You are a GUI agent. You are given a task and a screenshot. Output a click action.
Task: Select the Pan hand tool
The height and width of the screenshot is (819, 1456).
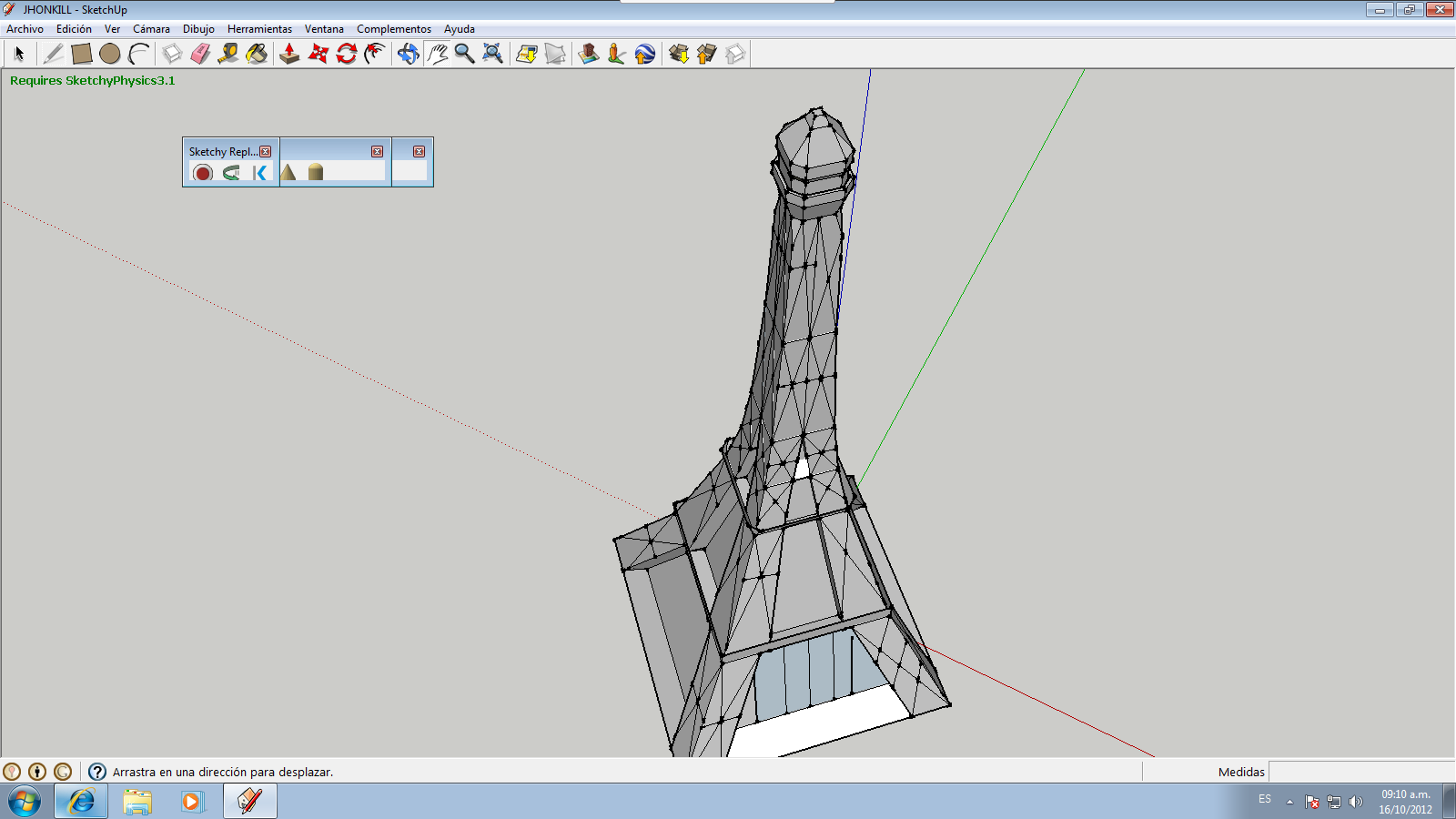click(x=437, y=54)
